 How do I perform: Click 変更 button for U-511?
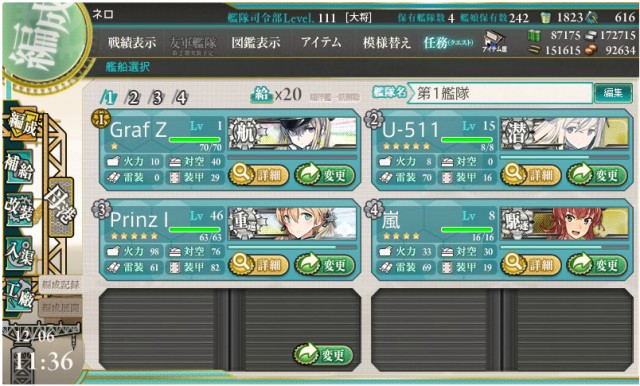click(x=597, y=175)
